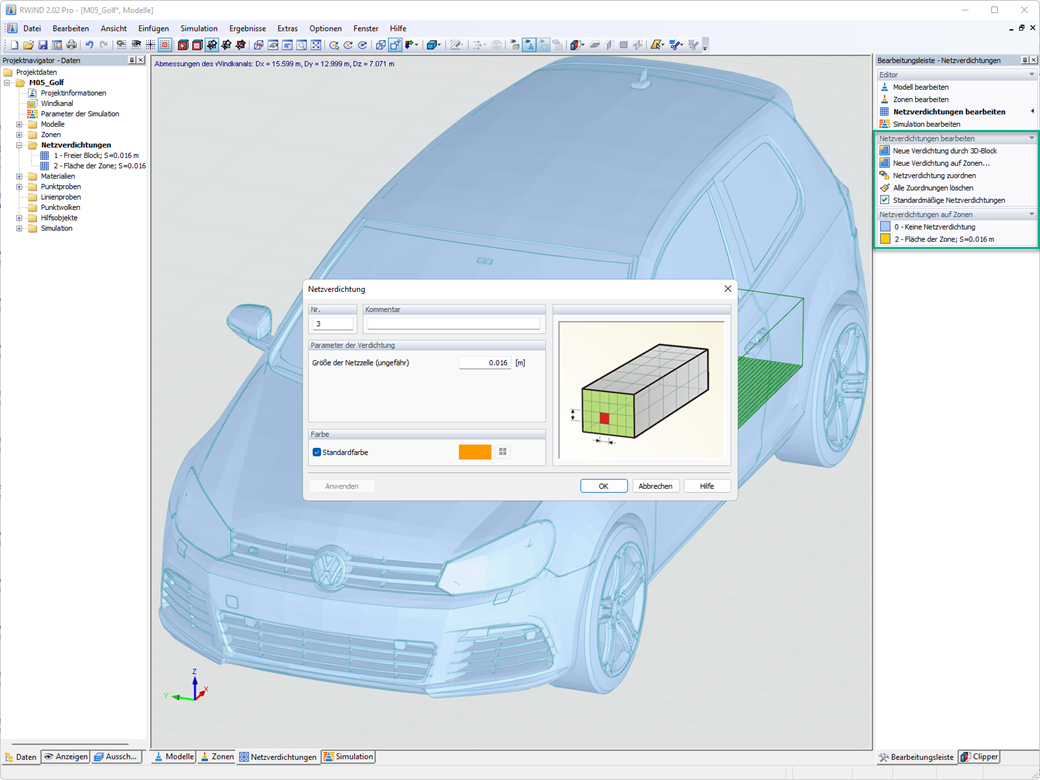
Task: Switch to the Clipper tab
Action: point(979,757)
